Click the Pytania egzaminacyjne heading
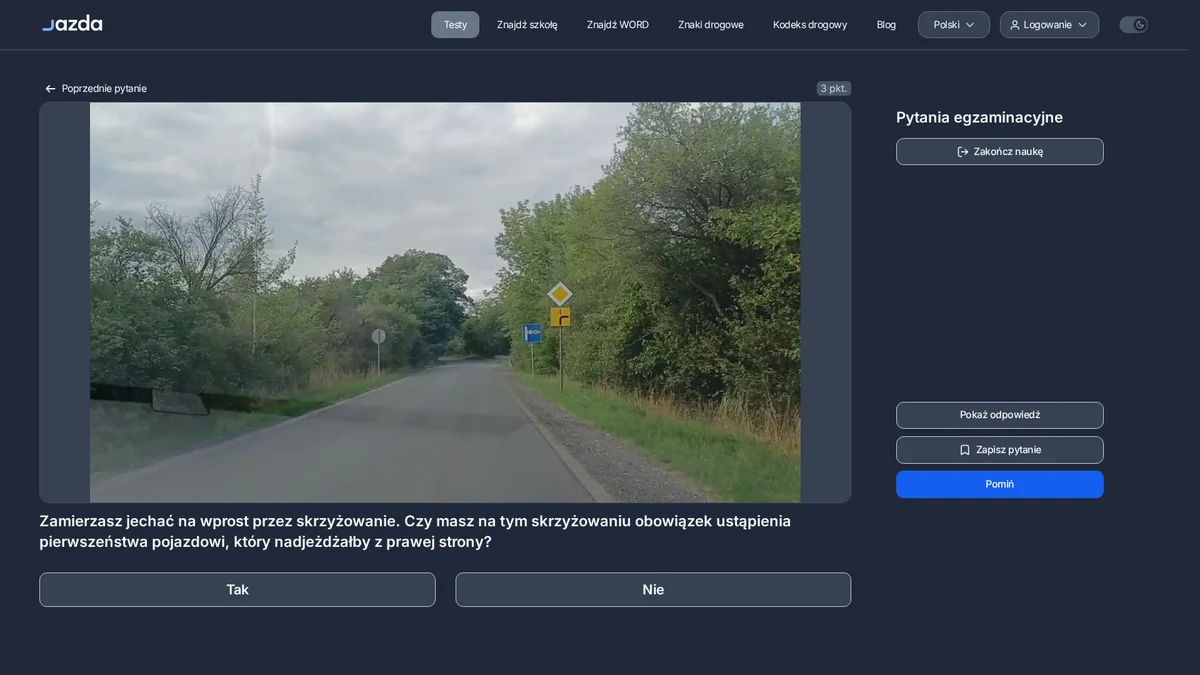Image resolution: width=1200 pixels, height=675 pixels. pos(979,117)
